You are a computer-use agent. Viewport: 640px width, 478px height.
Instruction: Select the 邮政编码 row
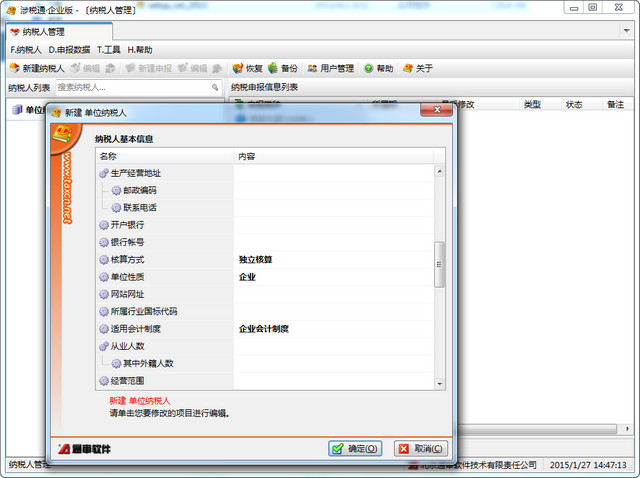pyautogui.click(x=265, y=190)
